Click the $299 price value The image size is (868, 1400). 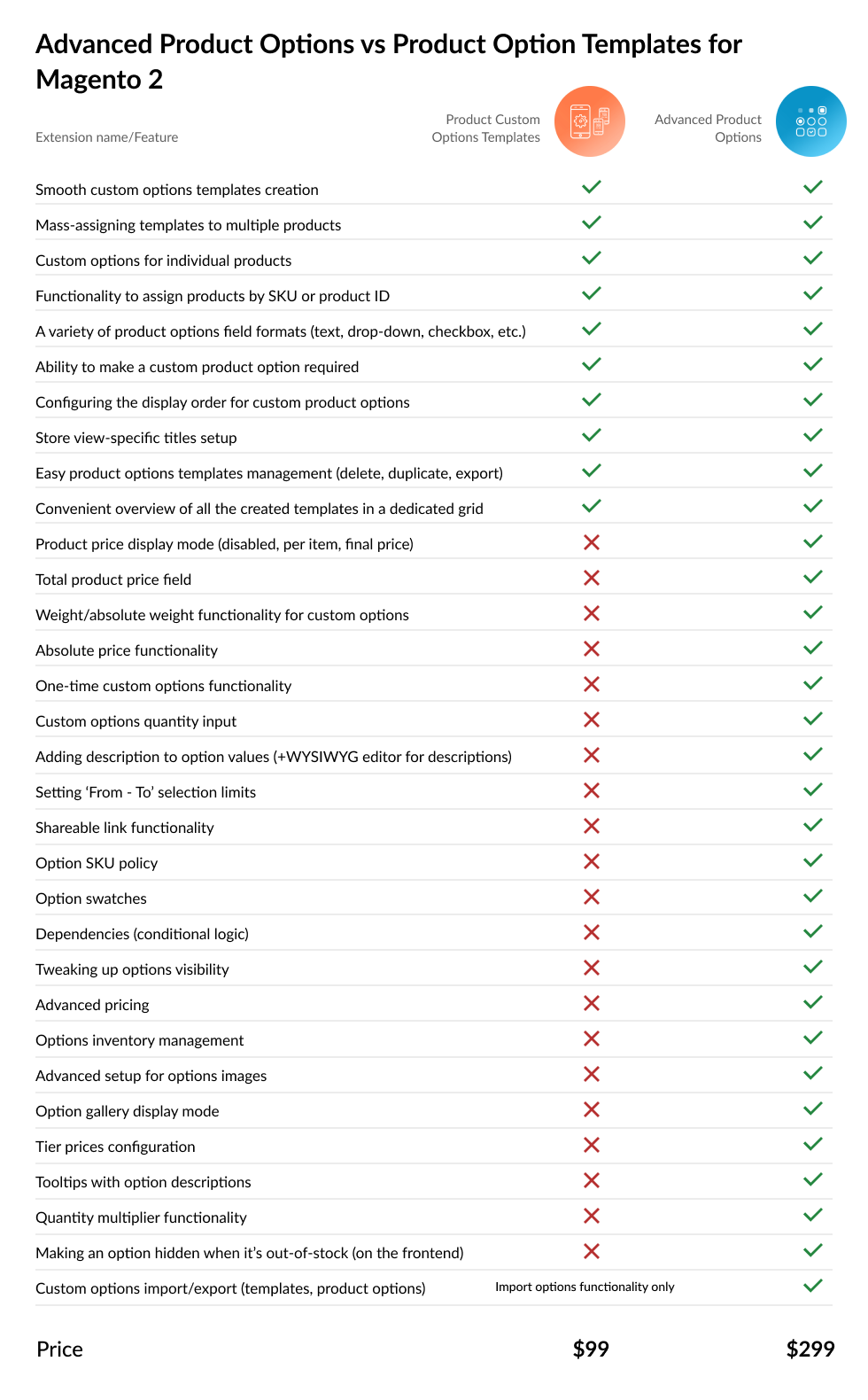pos(810,1349)
